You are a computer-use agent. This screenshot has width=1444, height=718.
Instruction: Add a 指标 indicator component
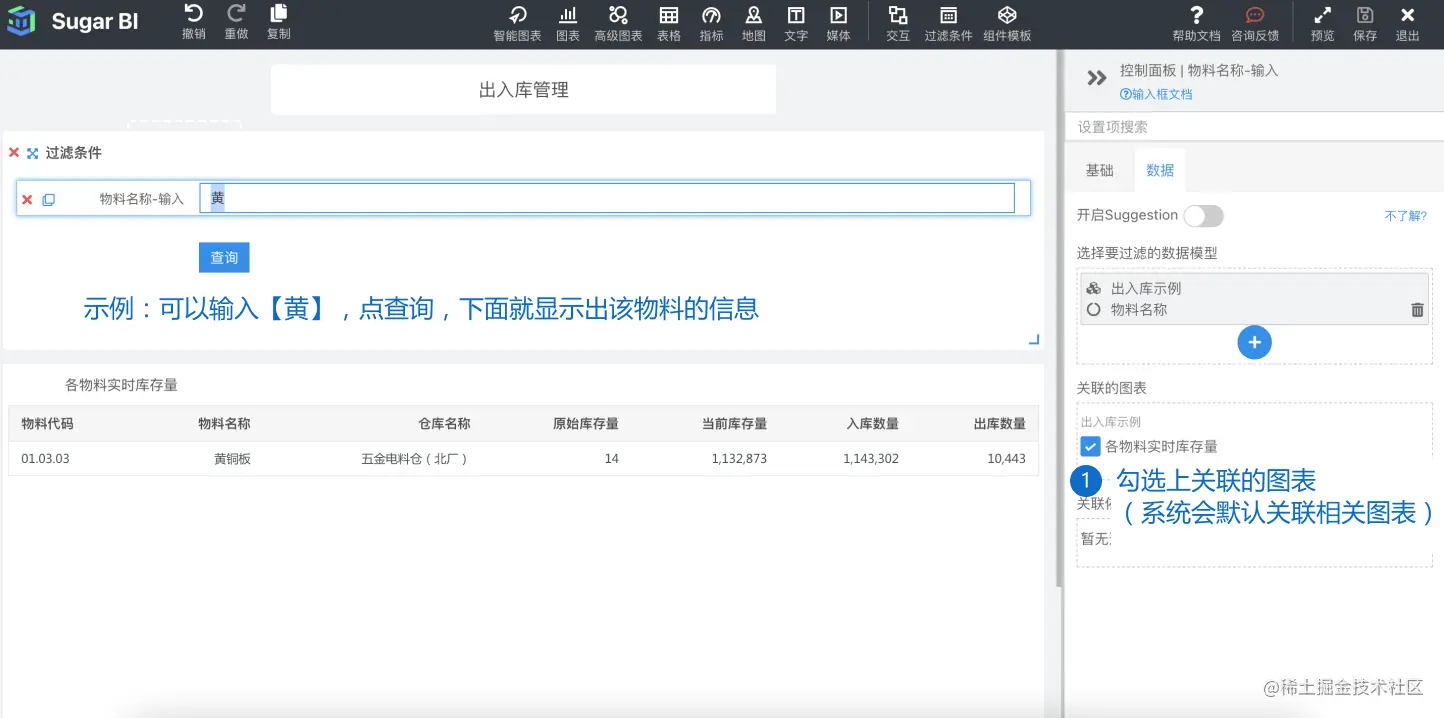point(711,24)
